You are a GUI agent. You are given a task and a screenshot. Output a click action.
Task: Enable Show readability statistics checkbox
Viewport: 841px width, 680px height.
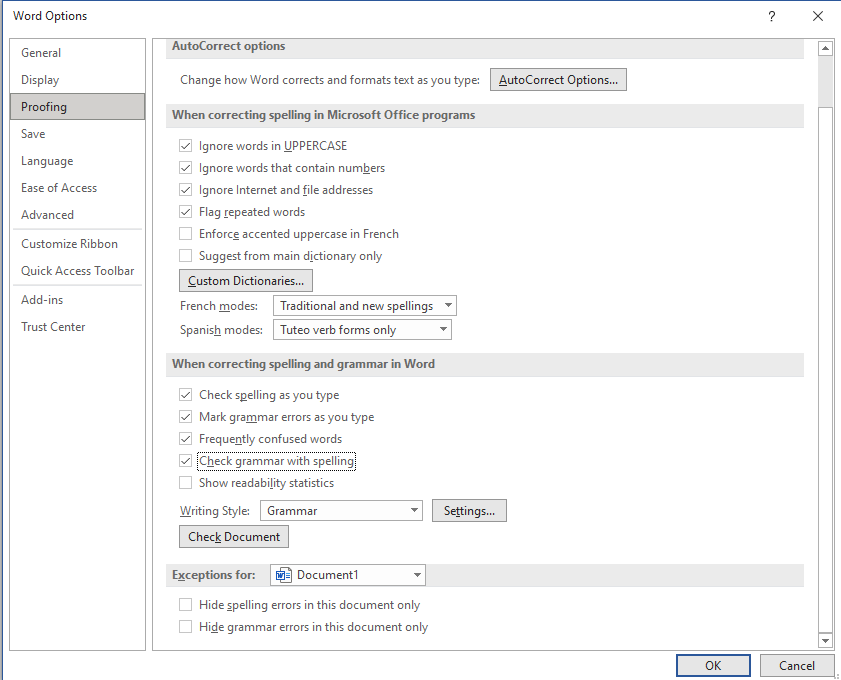(185, 483)
